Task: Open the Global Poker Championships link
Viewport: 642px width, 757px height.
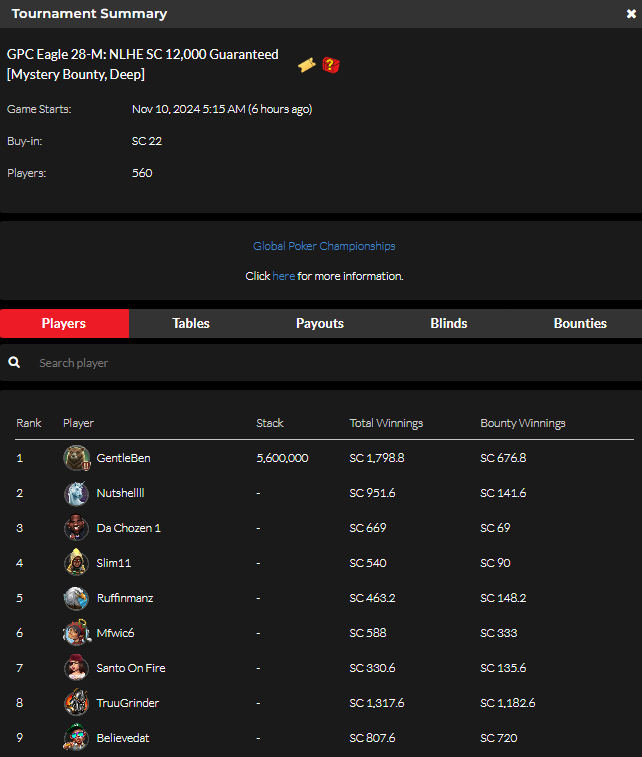Action: [324, 246]
